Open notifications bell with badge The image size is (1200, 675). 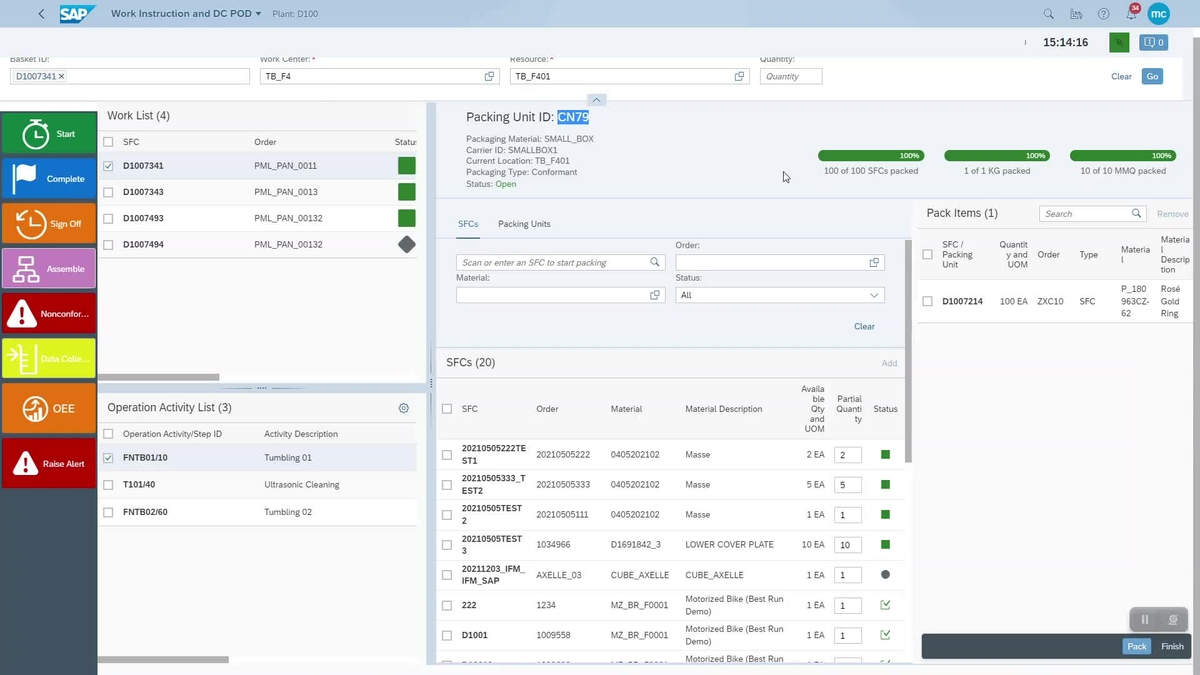tap(1131, 15)
